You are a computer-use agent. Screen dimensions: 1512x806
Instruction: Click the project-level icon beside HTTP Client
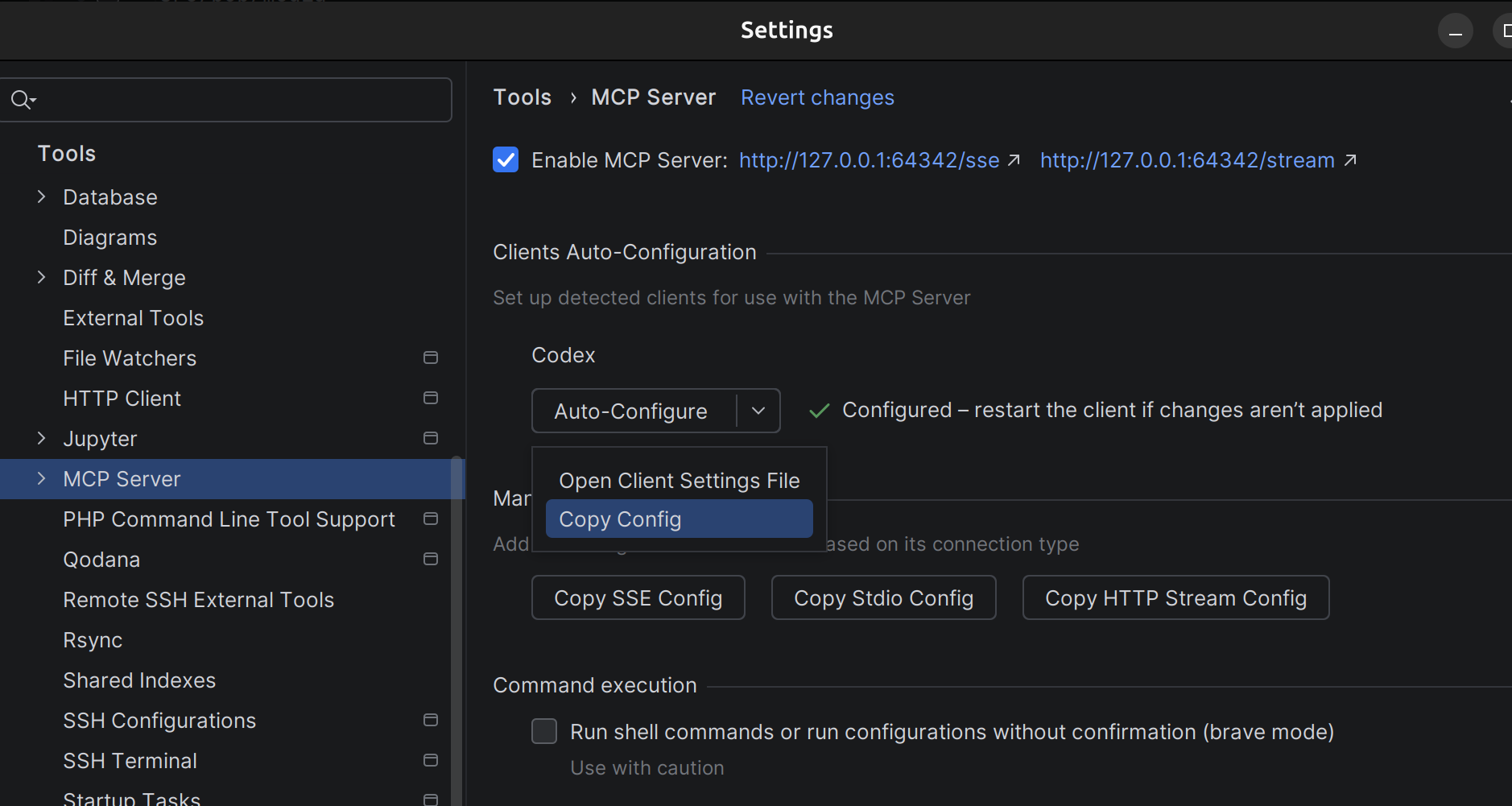pyautogui.click(x=431, y=398)
